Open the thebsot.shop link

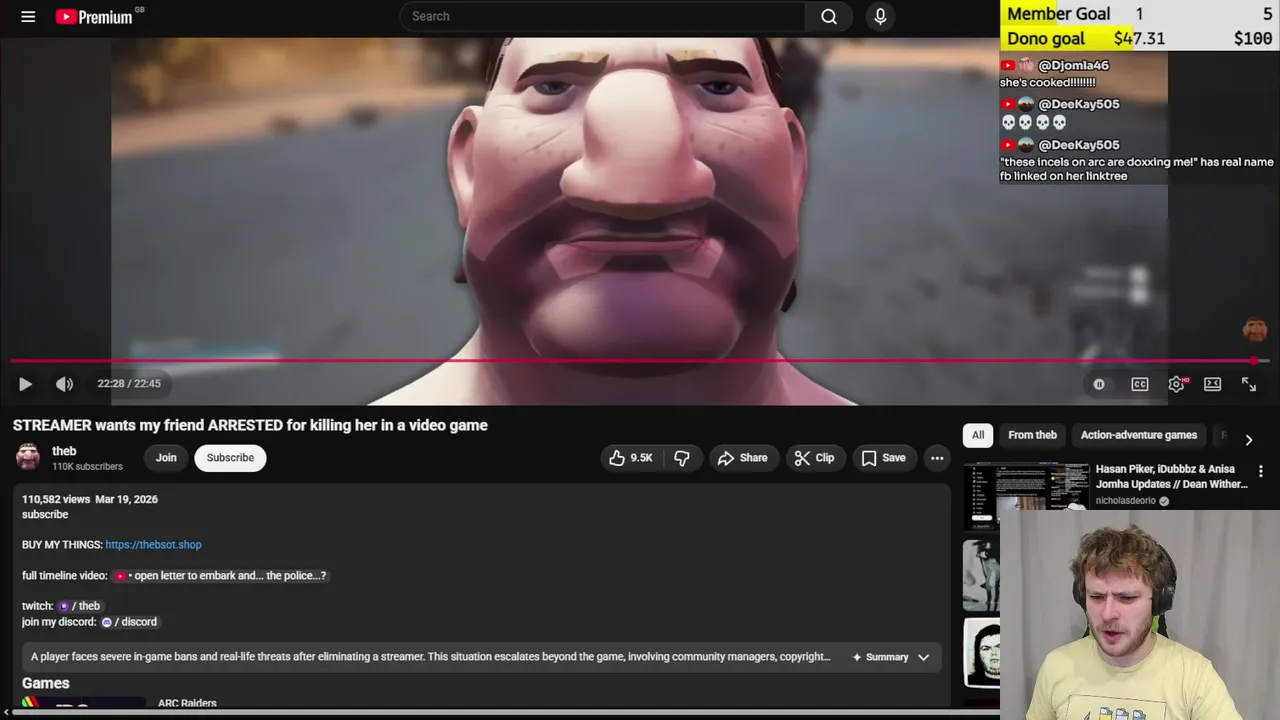pos(153,545)
